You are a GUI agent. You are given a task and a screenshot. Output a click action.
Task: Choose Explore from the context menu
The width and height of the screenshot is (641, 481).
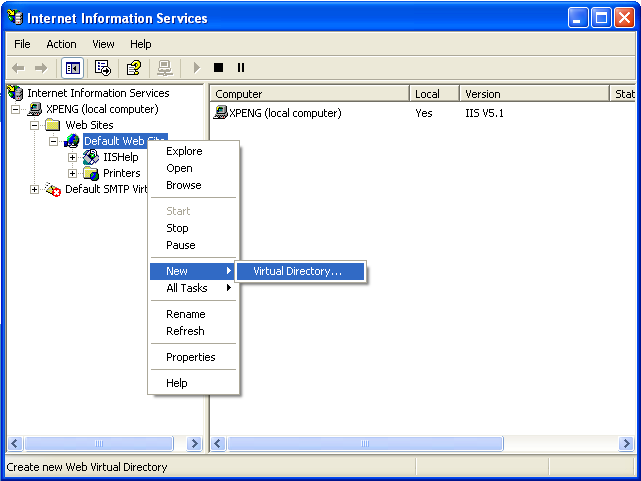[x=193, y=151]
